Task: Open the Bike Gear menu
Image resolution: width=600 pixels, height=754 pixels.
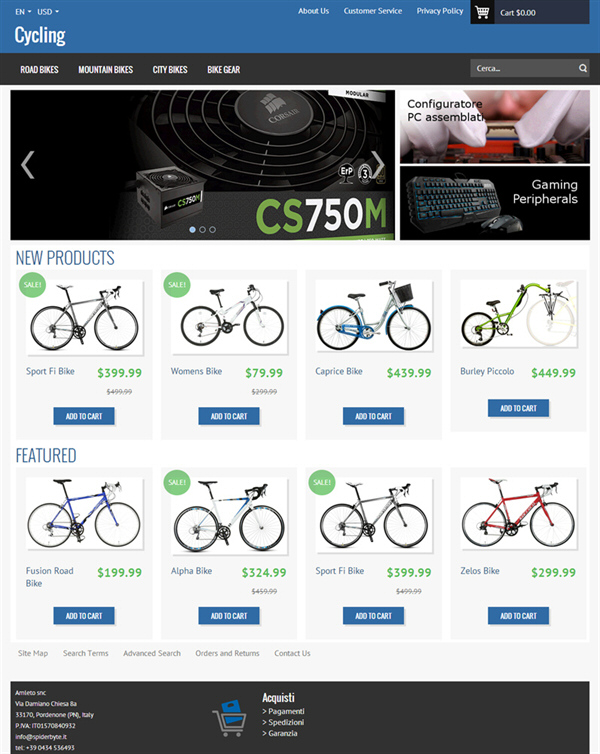Action: (224, 70)
